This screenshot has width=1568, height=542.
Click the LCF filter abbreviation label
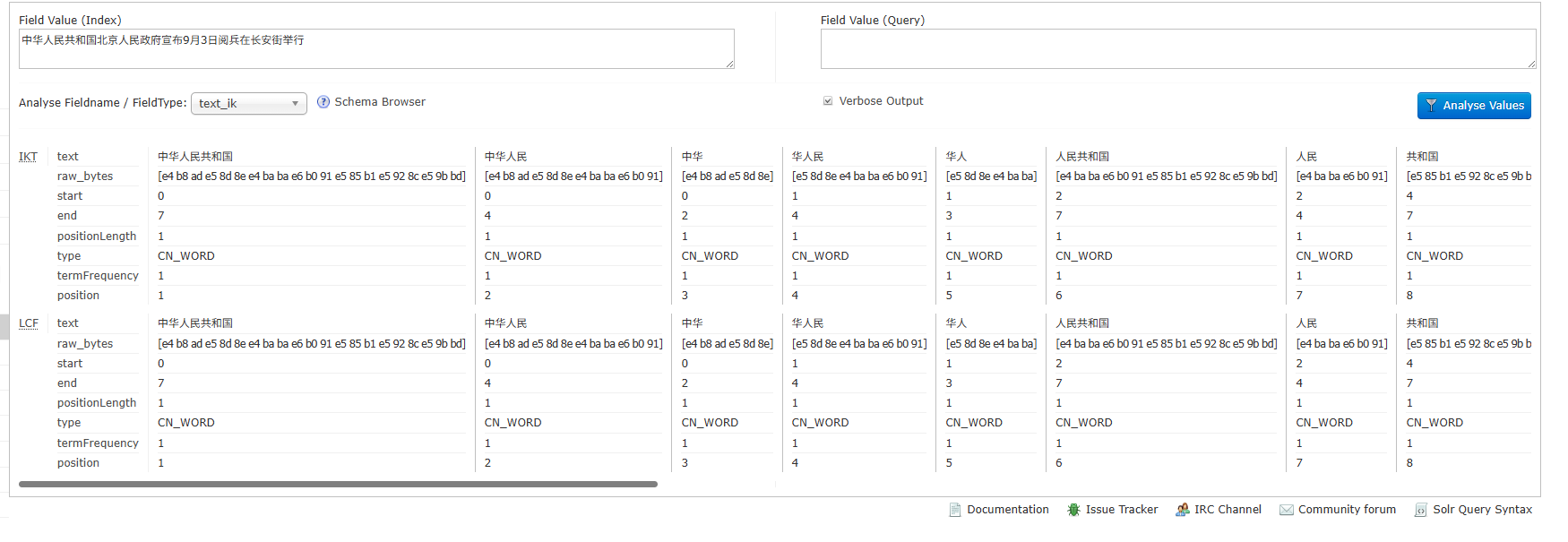click(x=29, y=323)
